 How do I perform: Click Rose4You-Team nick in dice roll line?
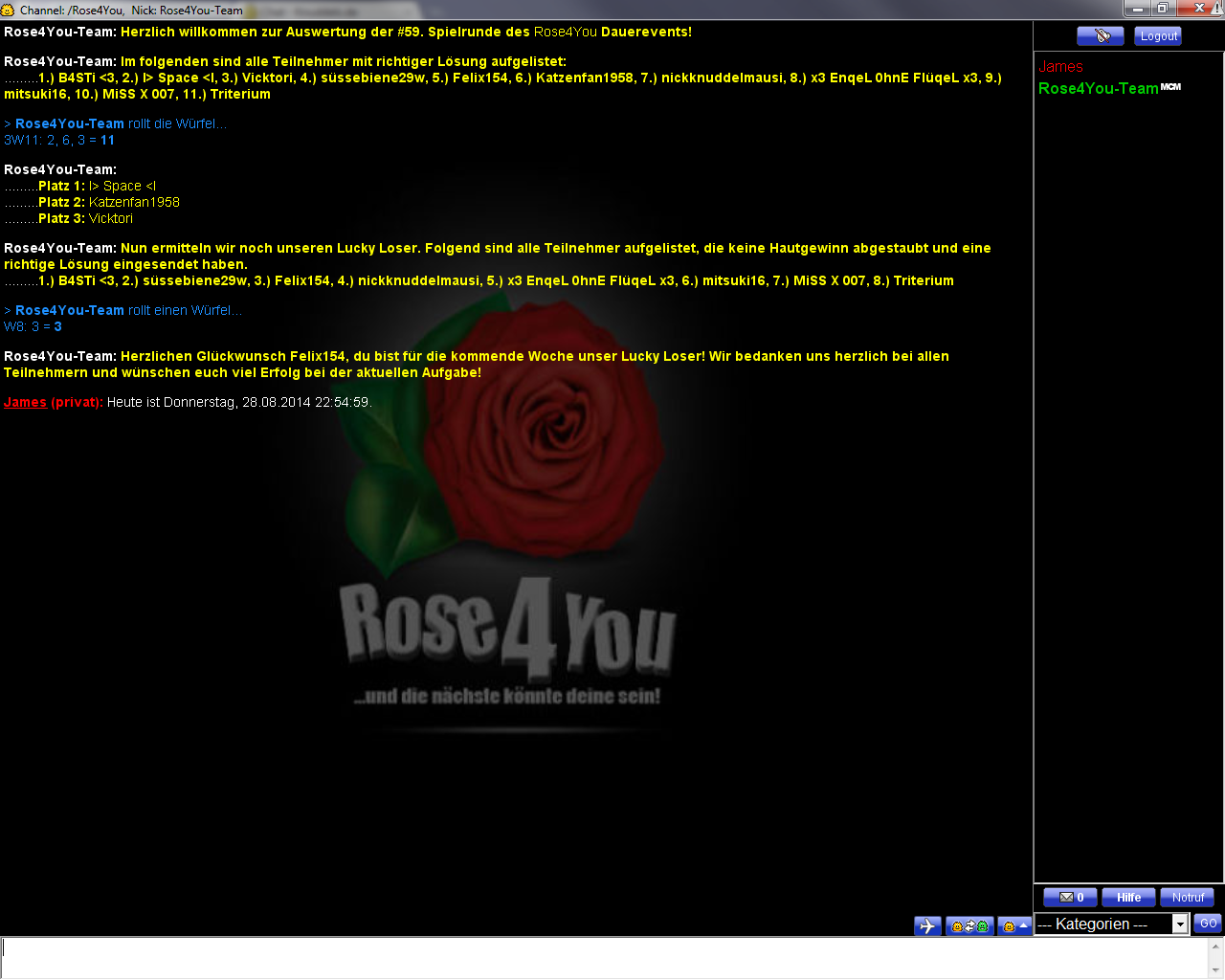pos(69,123)
